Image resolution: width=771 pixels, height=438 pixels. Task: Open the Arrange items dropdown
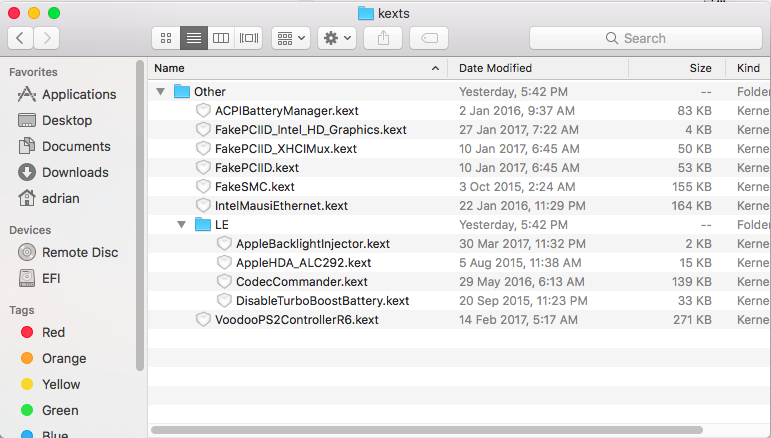click(x=290, y=38)
